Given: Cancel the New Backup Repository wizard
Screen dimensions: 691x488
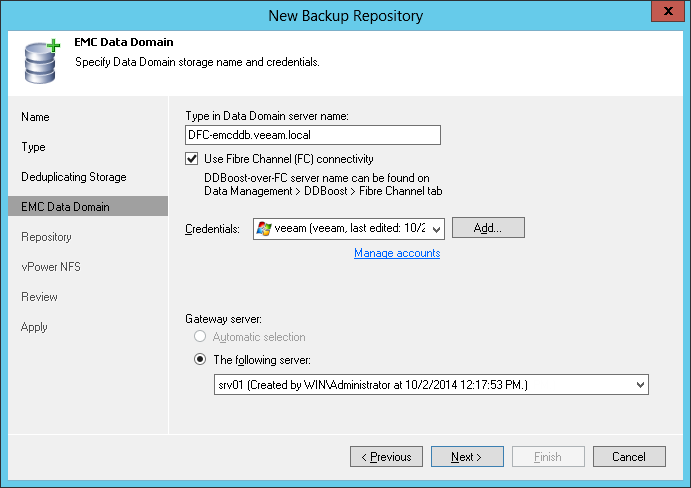Looking at the screenshot, I should pyautogui.click(x=629, y=456).
